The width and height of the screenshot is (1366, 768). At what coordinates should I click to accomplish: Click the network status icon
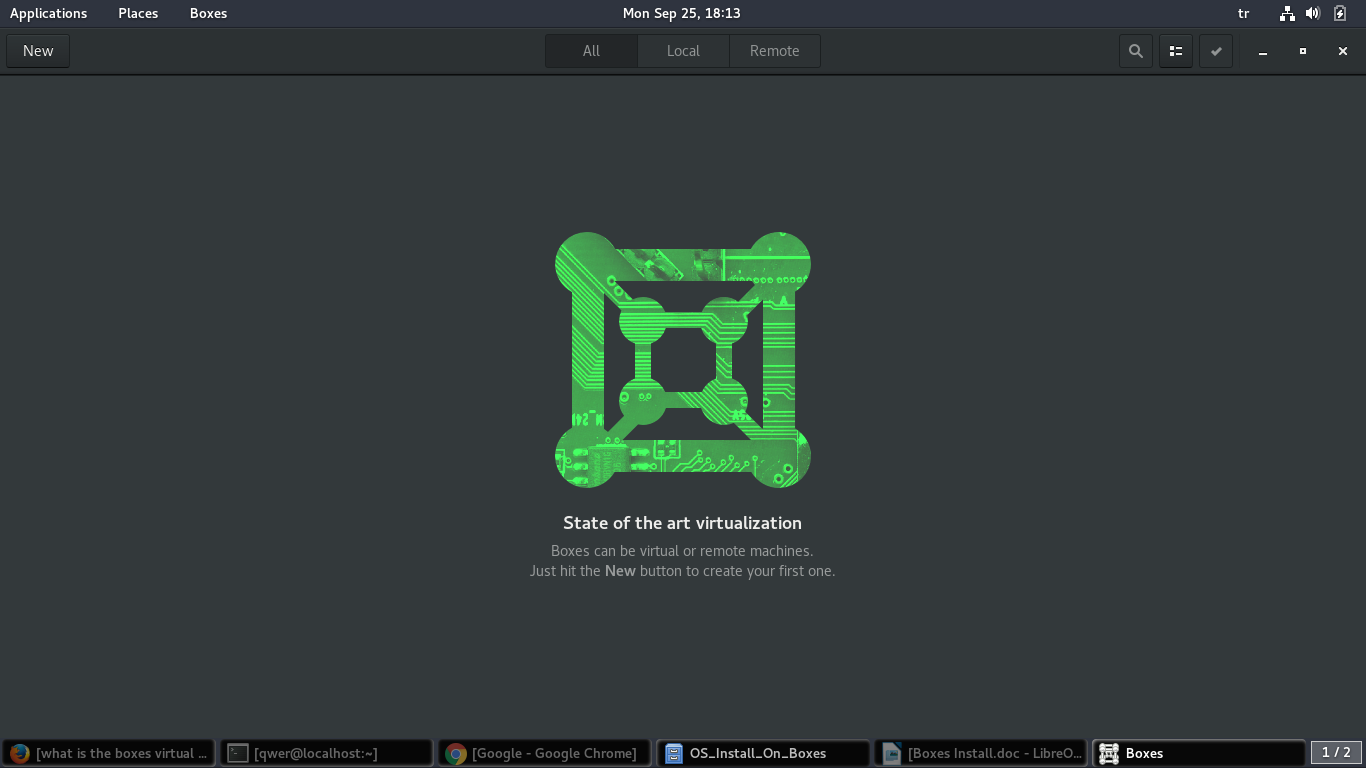(1287, 13)
